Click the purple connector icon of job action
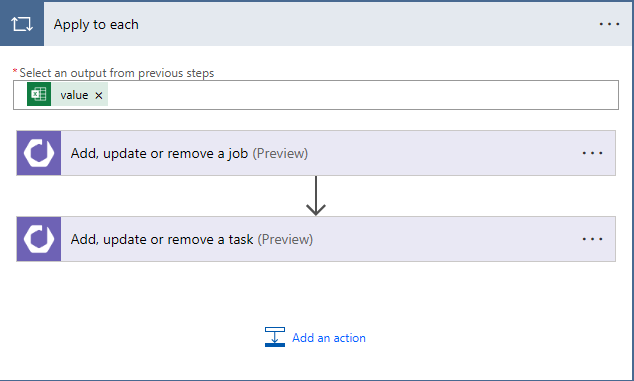Image resolution: width=634 pixels, height=381 pixels. [39, 153]
